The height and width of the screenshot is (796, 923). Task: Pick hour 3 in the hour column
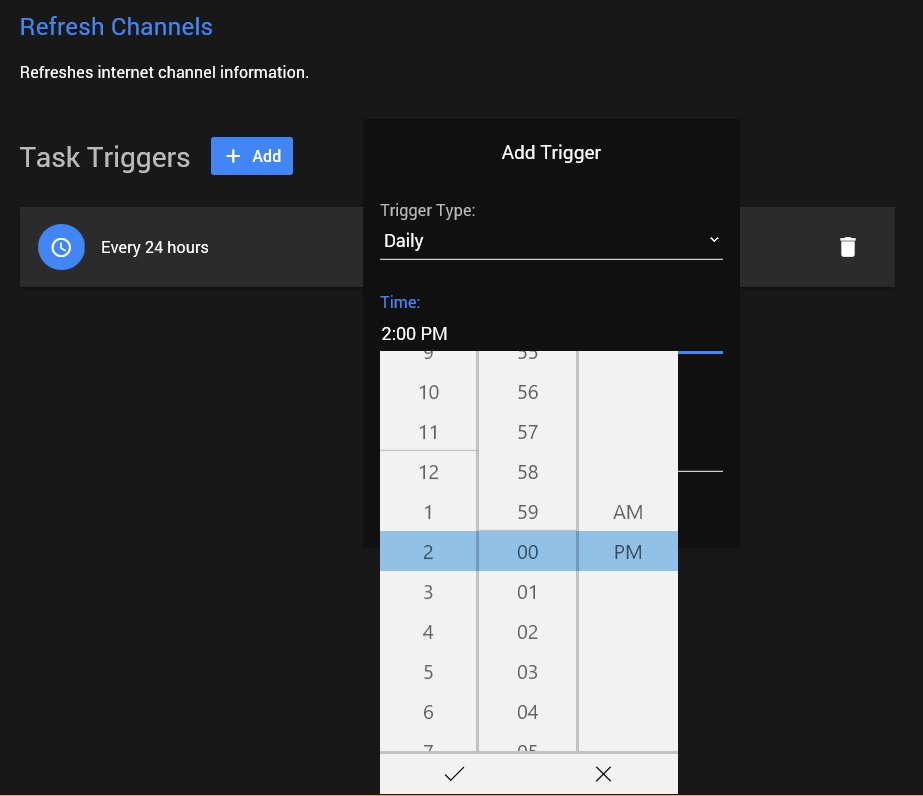428,592
